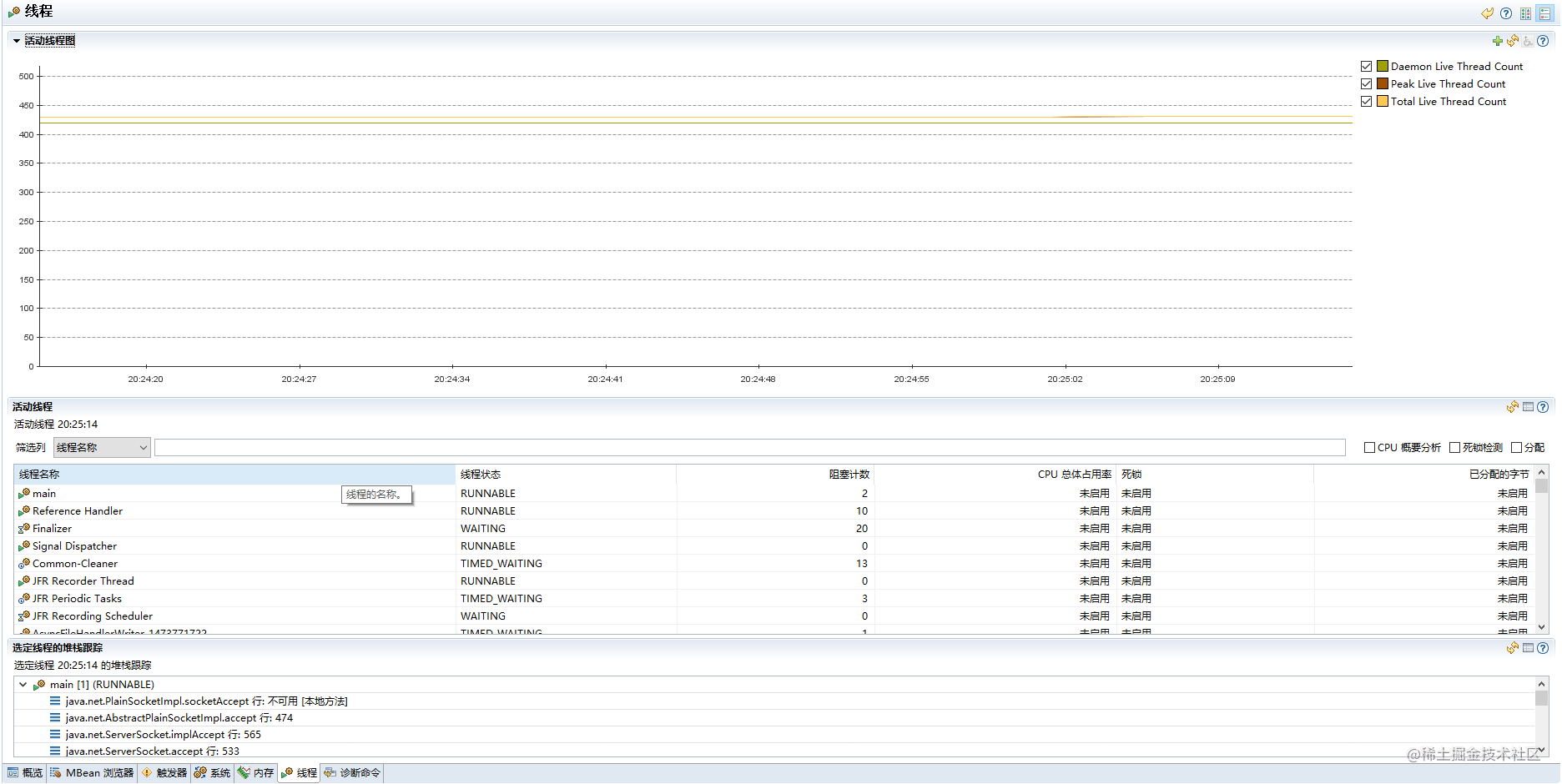The height and width of the screenshot is (784, 1562).
Task: Uncheck Total Live Thread Count checkbox
Action: 1367,102
